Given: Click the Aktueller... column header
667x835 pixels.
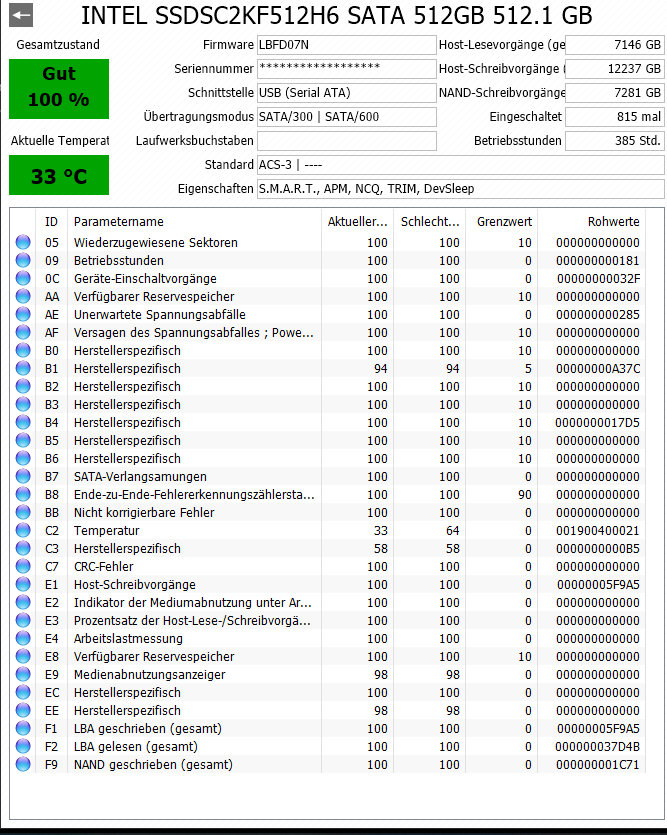Looking at the screenshot, I should (x=357, y=222).
